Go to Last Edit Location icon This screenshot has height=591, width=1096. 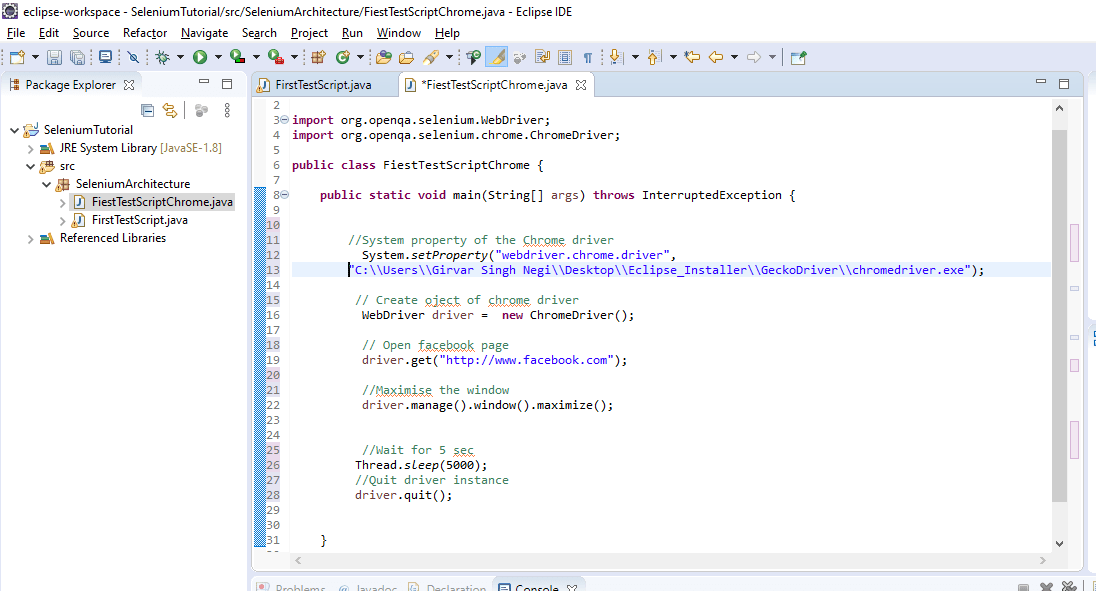point(692,57)
